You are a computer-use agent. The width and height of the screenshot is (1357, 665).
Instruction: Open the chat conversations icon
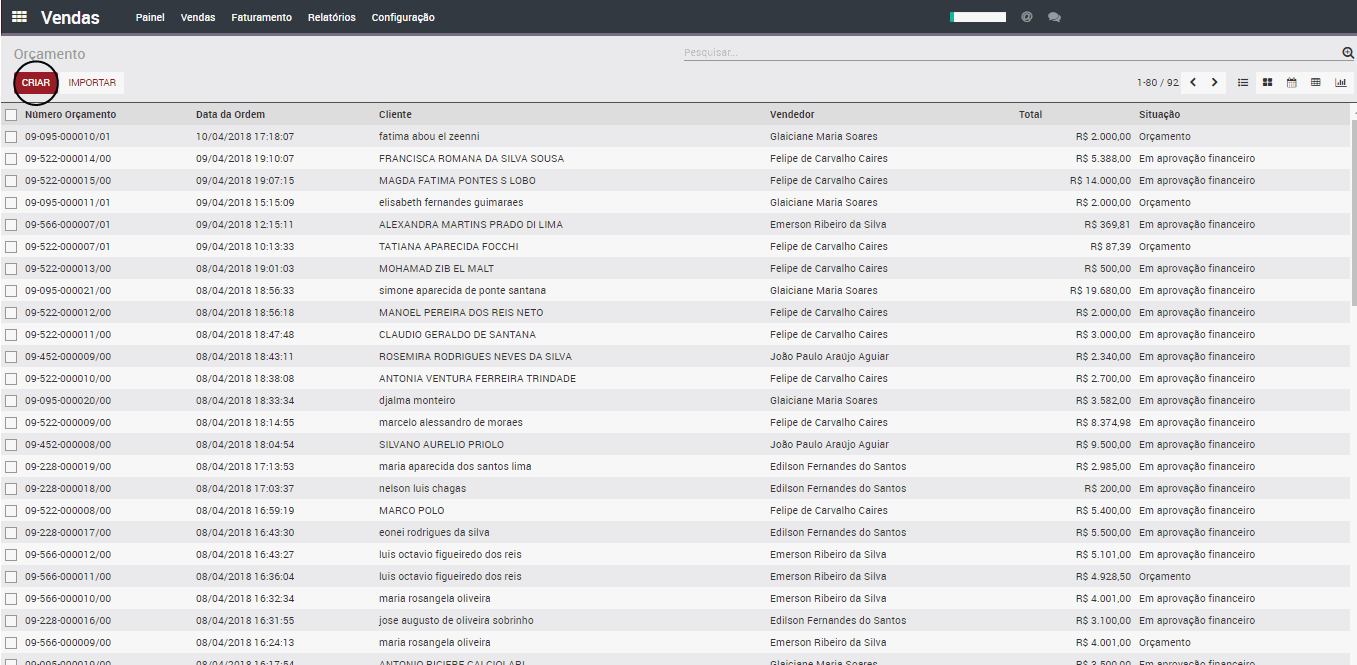point(1054,17)
